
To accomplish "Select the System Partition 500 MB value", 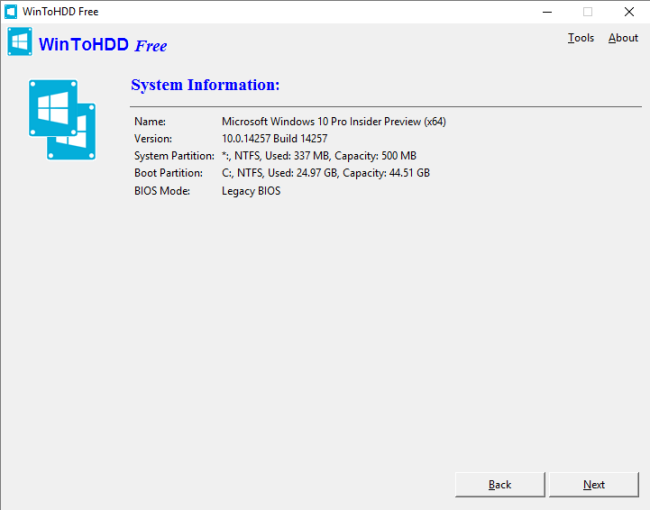I will [319, 156].
